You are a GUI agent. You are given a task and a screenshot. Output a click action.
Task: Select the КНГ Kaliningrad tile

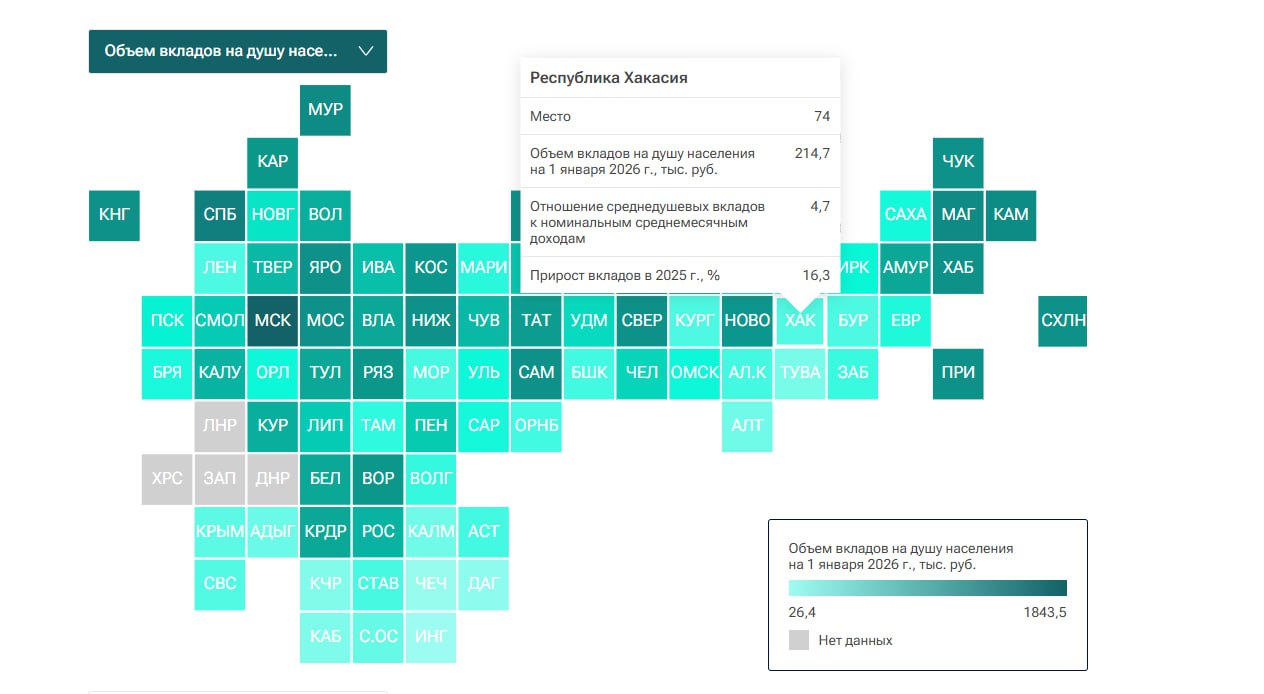[x=114, y=215]
